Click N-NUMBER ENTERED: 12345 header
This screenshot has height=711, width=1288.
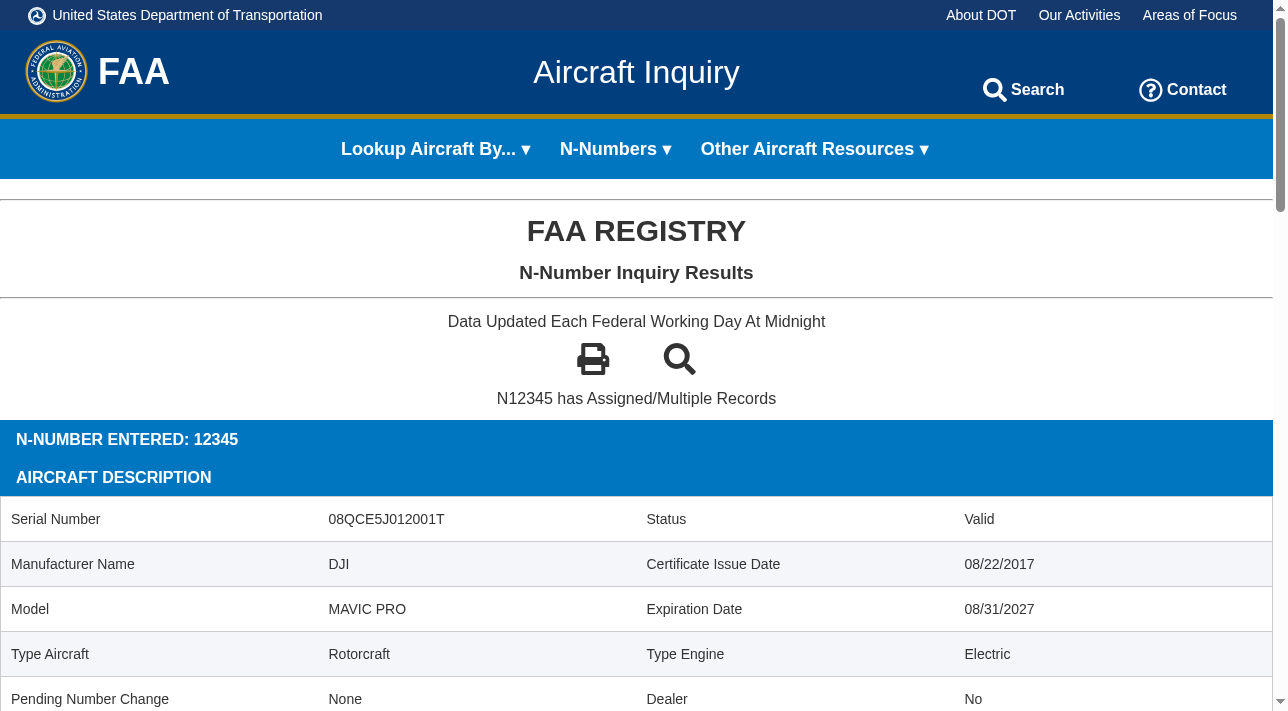pyautogui.click(x=127, y=440)
